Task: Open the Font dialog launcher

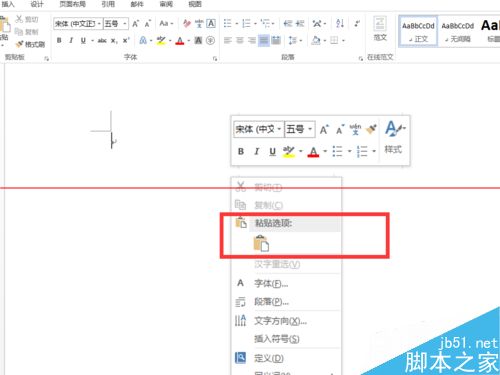Action: (x=215, y=59)
